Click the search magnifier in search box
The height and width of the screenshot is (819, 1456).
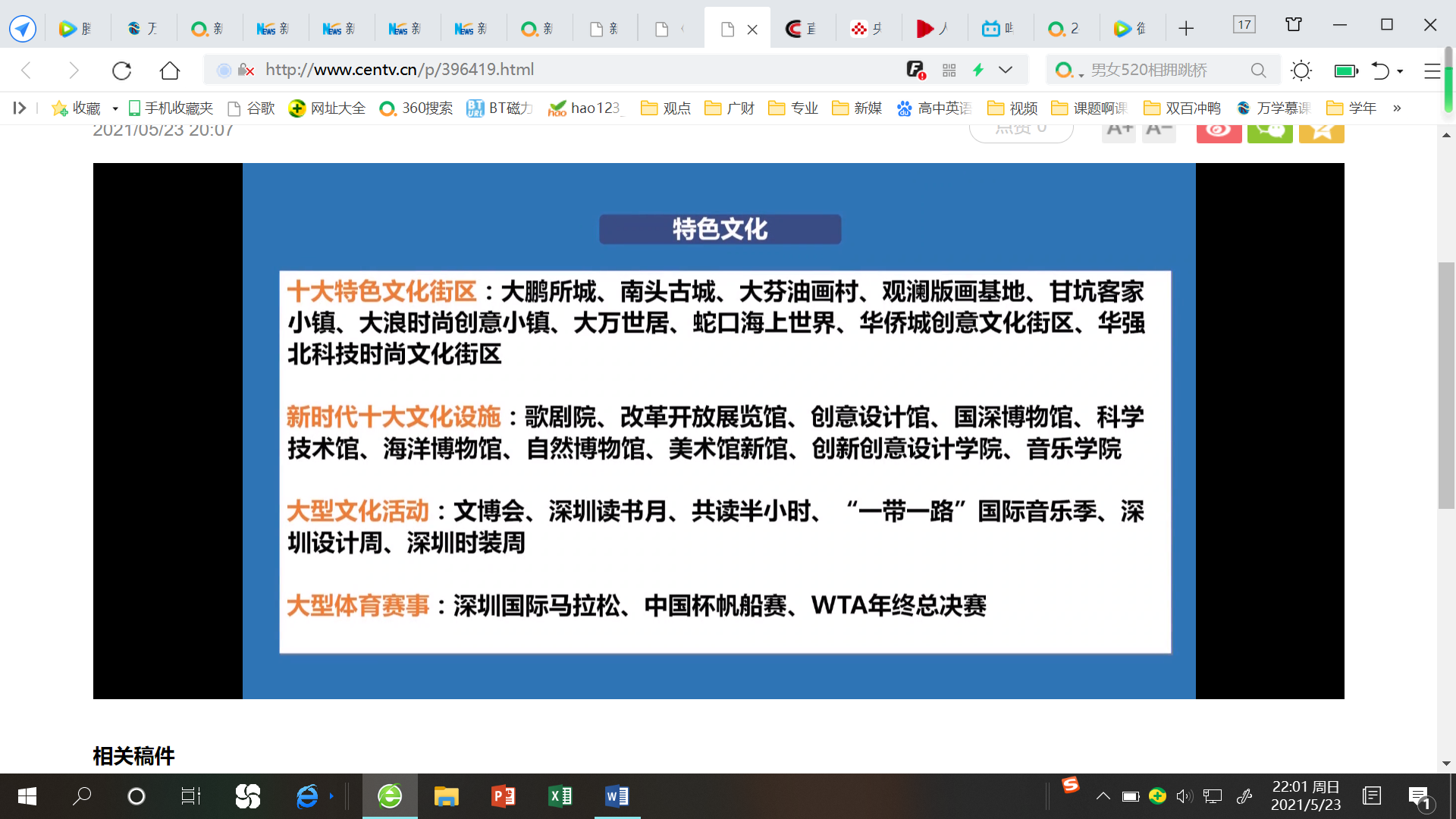(x=1258, y=71)
